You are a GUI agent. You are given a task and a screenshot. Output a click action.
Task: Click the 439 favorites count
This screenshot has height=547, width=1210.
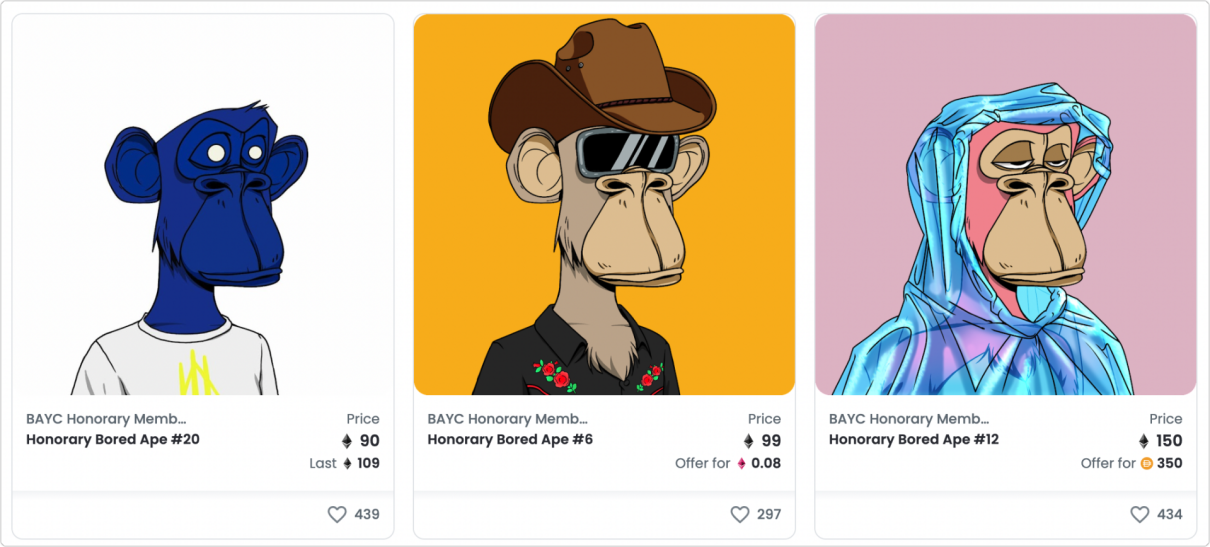tap(367, 514)
